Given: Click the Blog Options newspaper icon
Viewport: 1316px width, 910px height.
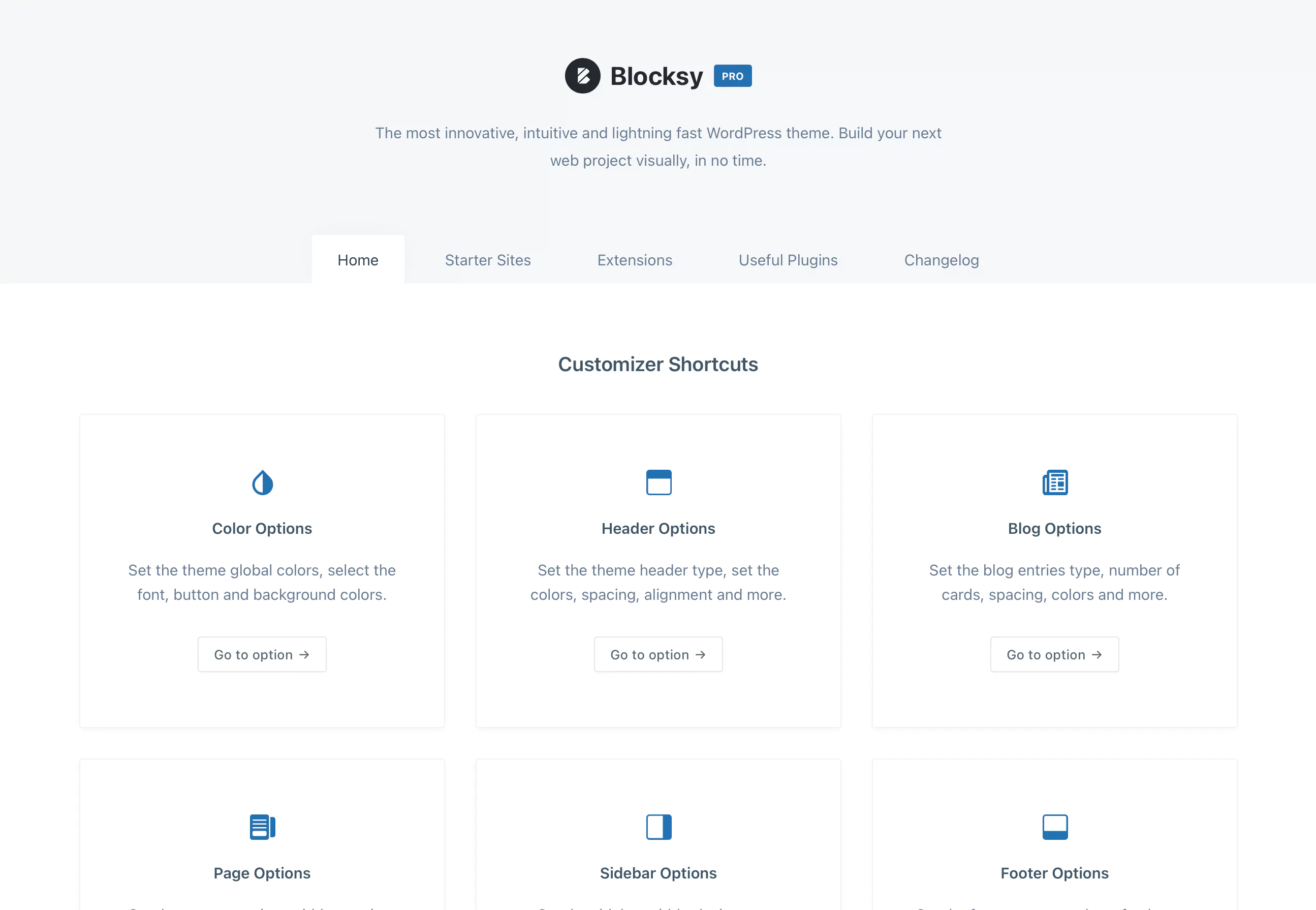Looking at the screenshot, I should (x=1054, y=482).
